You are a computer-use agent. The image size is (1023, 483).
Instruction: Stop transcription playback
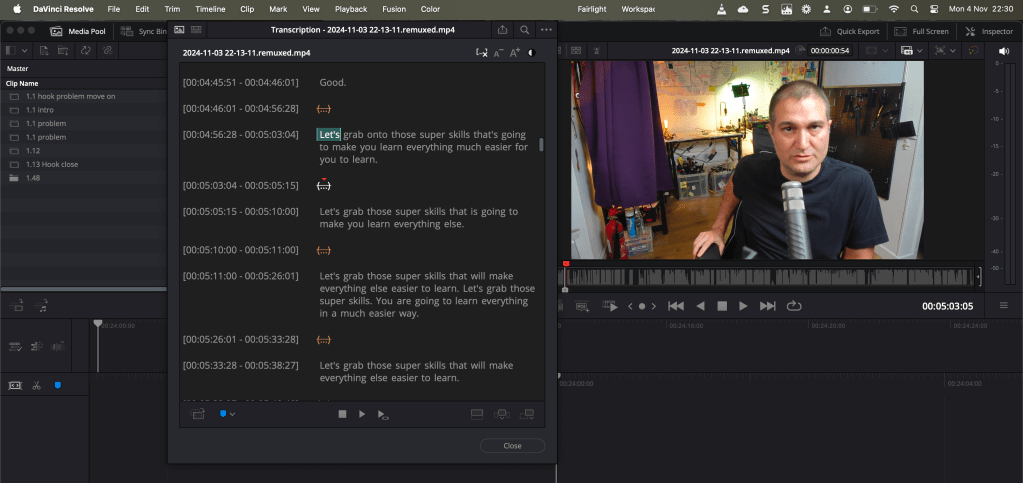342,414
